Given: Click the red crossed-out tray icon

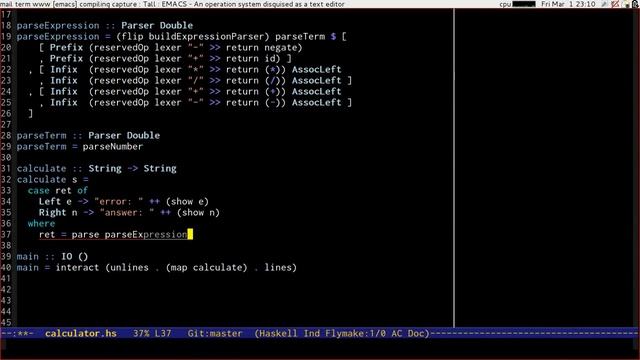Looking at the screenshot, I should (616, 4).
